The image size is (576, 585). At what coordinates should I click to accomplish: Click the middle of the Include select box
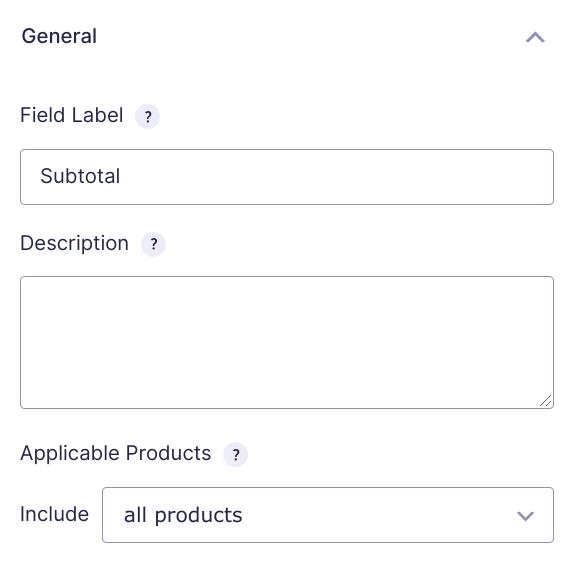[x=328, y=515]
